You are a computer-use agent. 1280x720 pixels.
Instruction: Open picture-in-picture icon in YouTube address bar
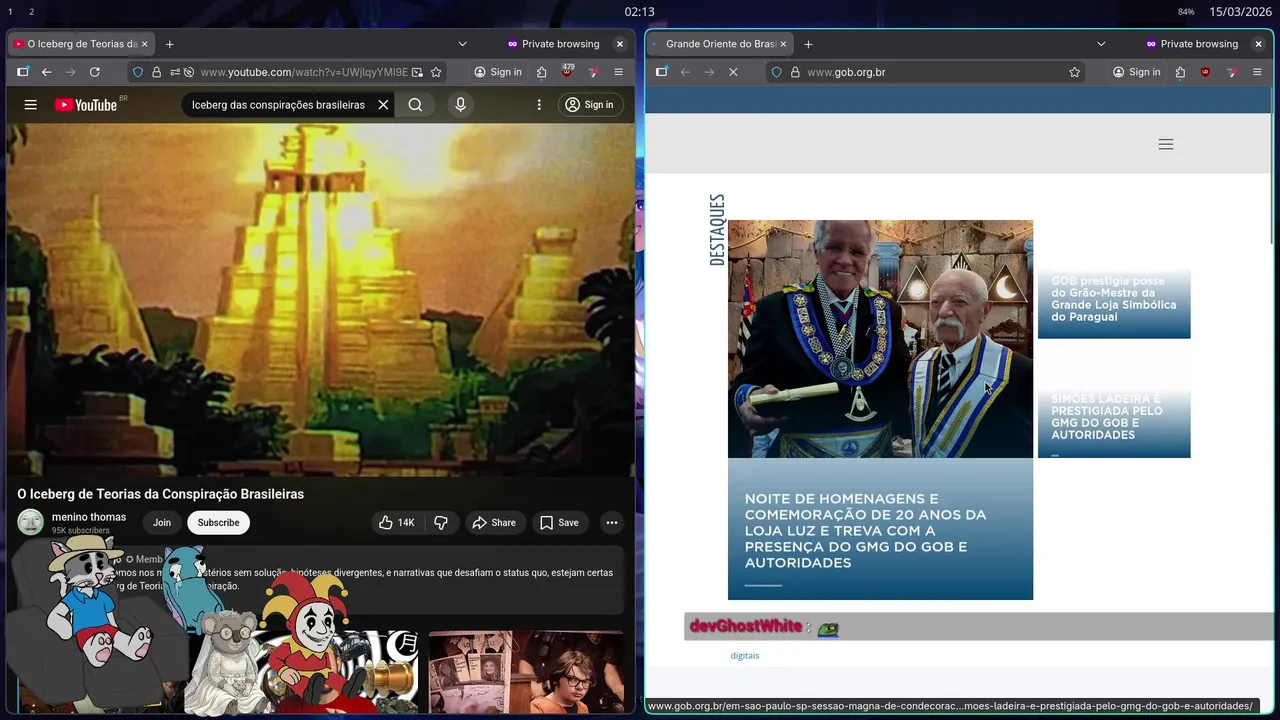point(417,72)
